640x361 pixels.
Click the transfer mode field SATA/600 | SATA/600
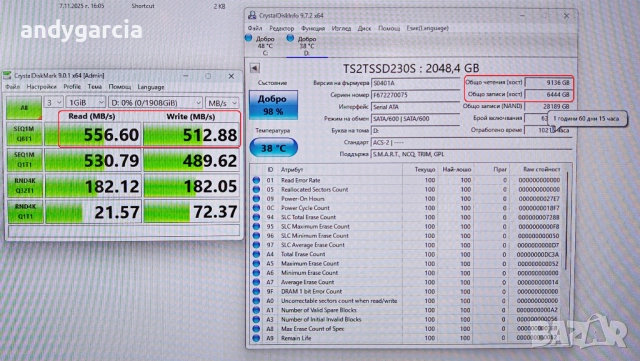click(416, 119)
